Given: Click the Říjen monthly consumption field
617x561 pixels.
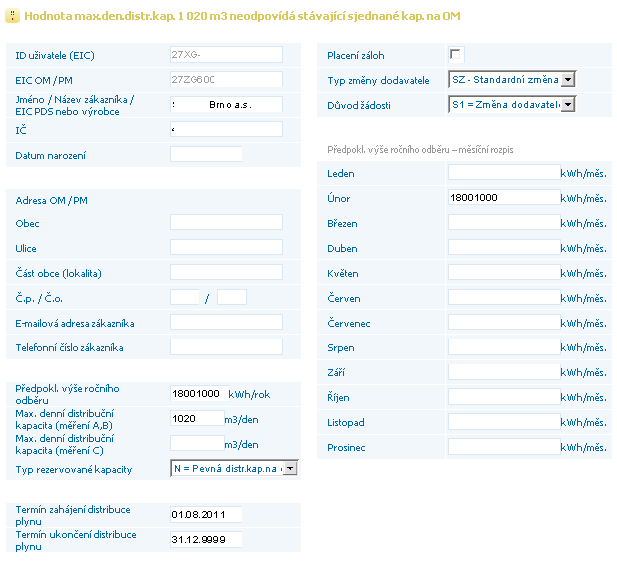Looking at the screenshot, I should point(504,397).
